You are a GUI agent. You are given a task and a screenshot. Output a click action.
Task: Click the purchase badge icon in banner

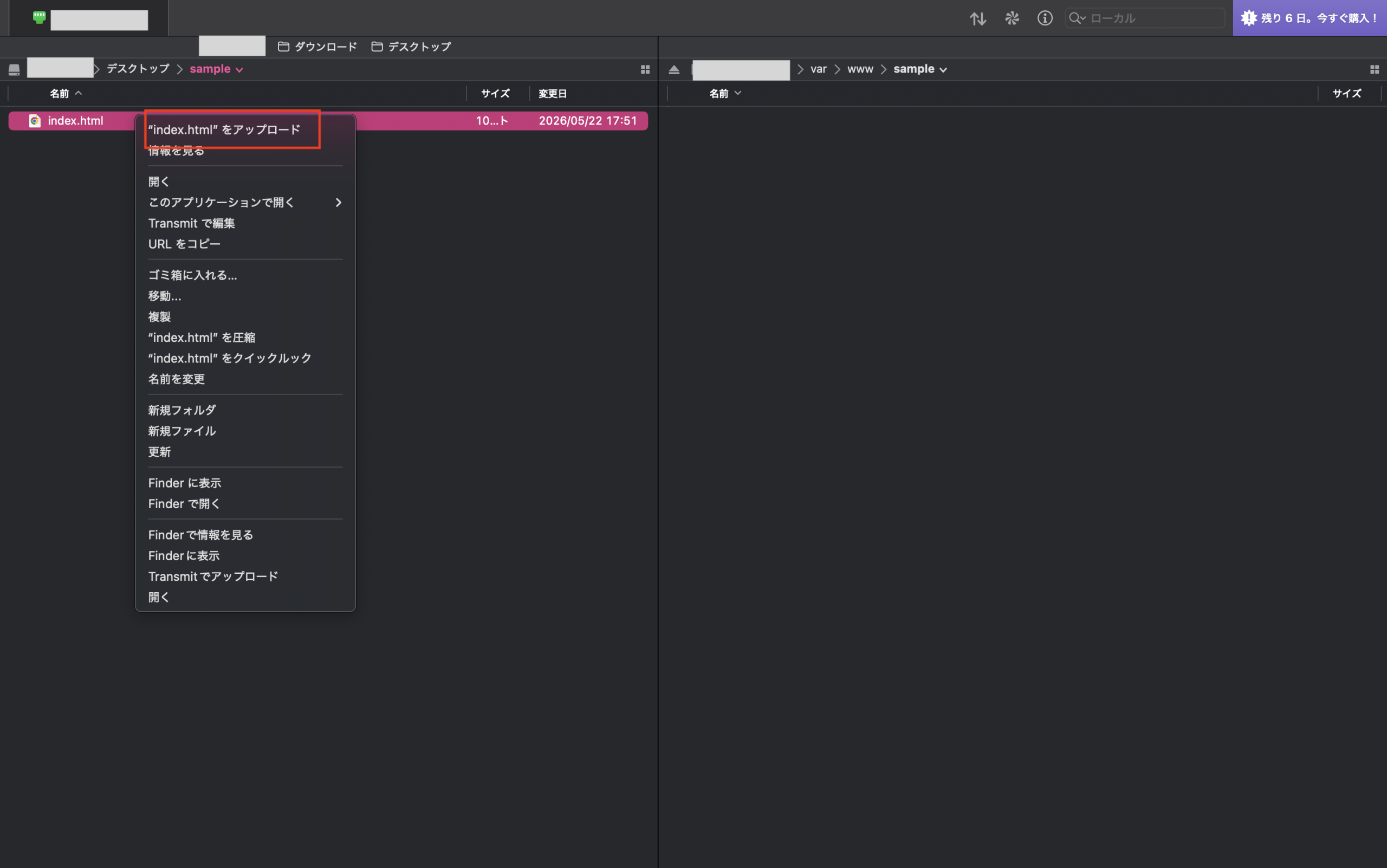coord(1249,18)
